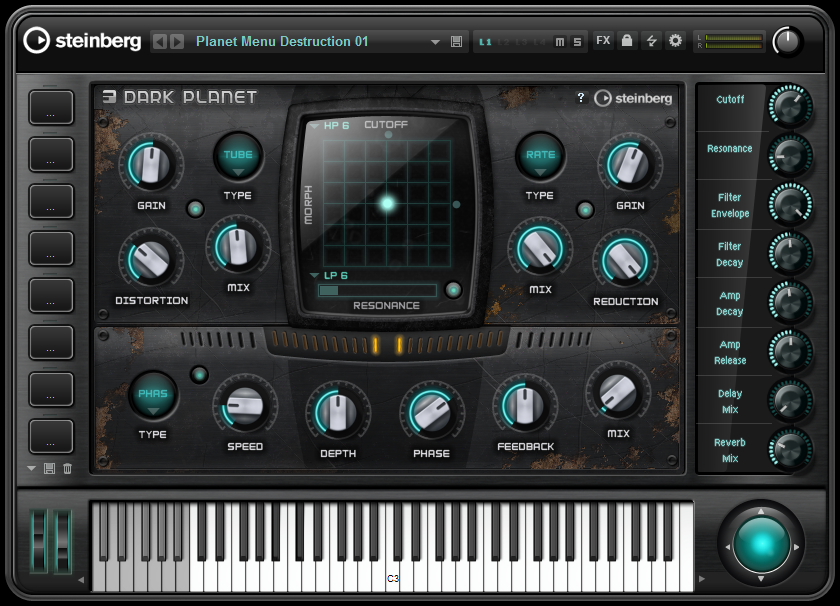Click the teal sphere controller
Viewport: 840px width, 606px height.
point(761,545)
